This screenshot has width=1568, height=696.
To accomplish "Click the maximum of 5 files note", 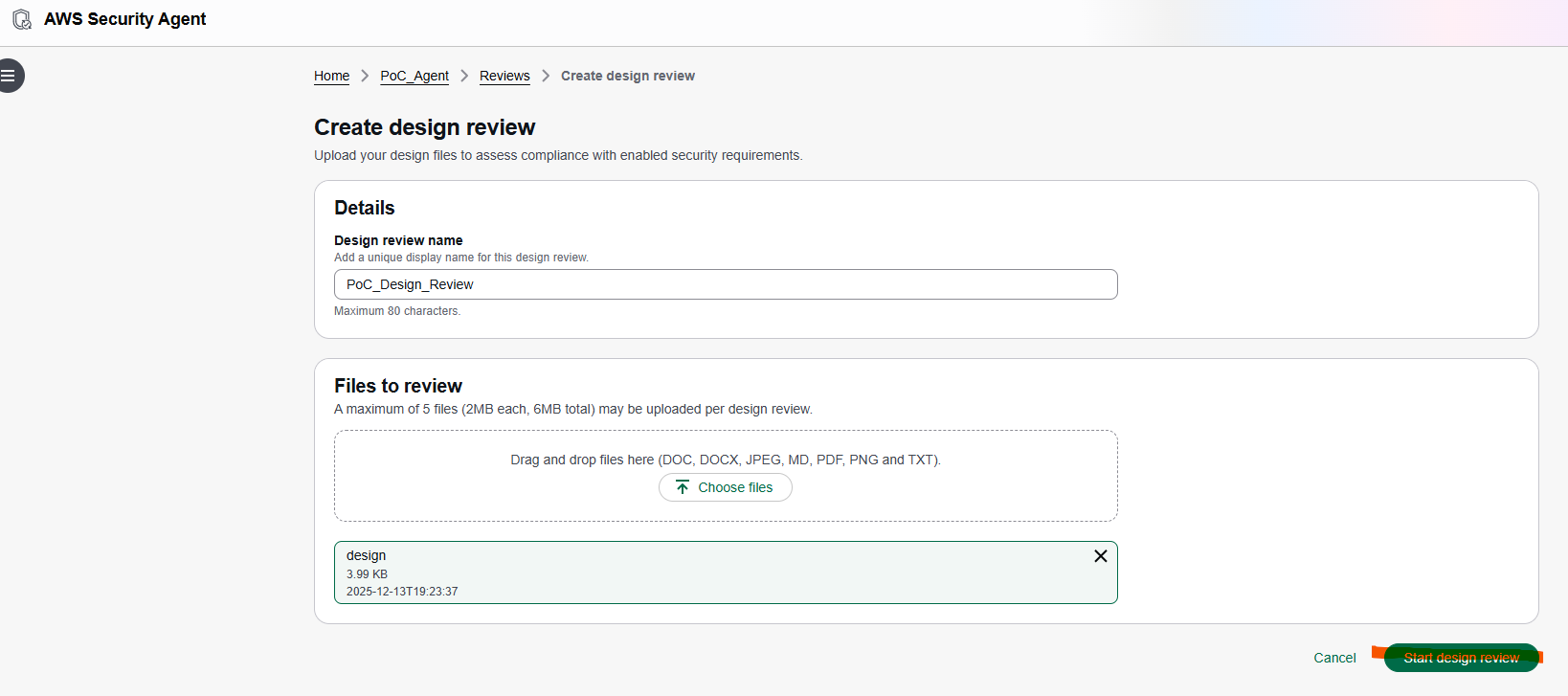I will [x=573, y=409].
